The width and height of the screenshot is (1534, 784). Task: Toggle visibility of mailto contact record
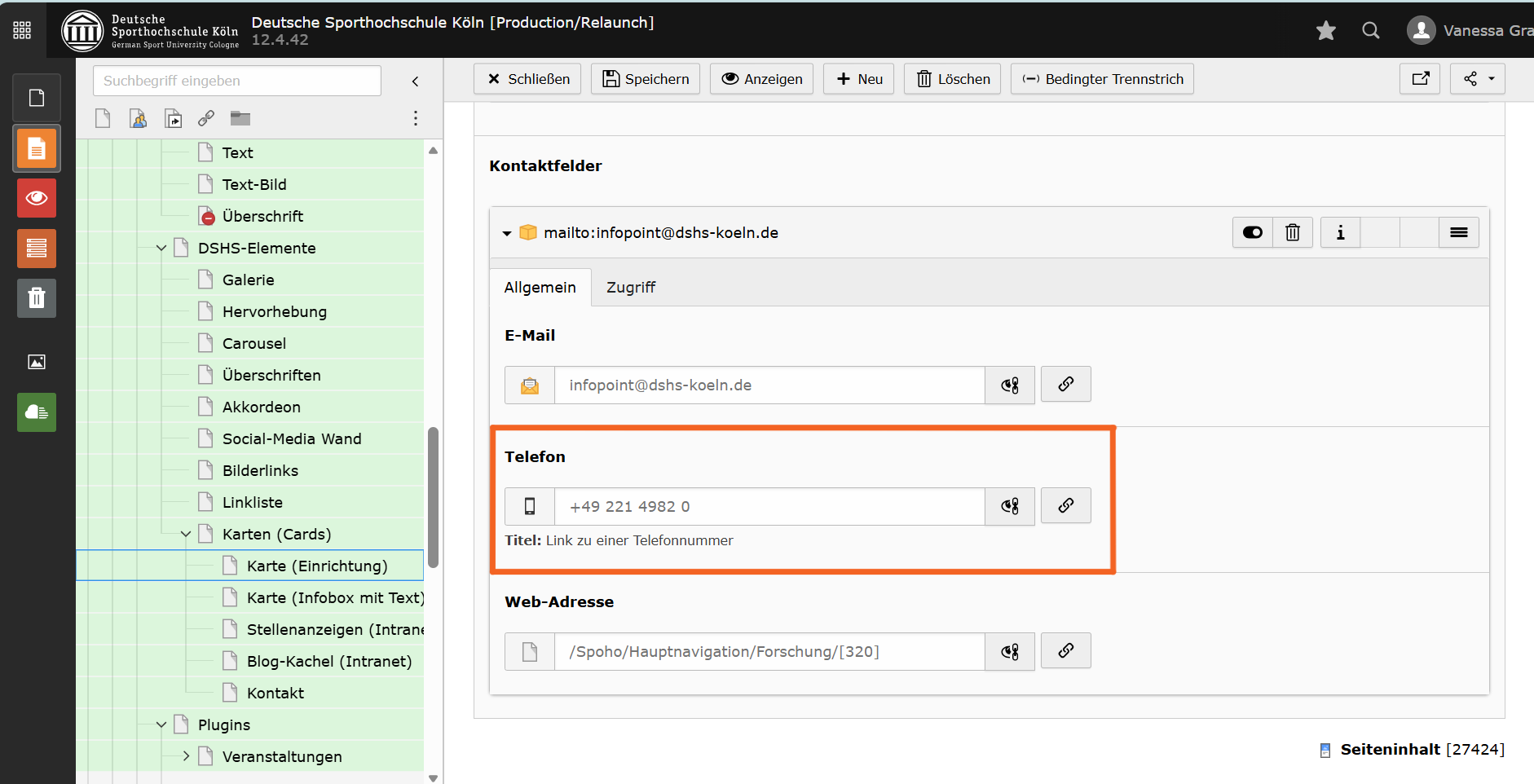1253,233
